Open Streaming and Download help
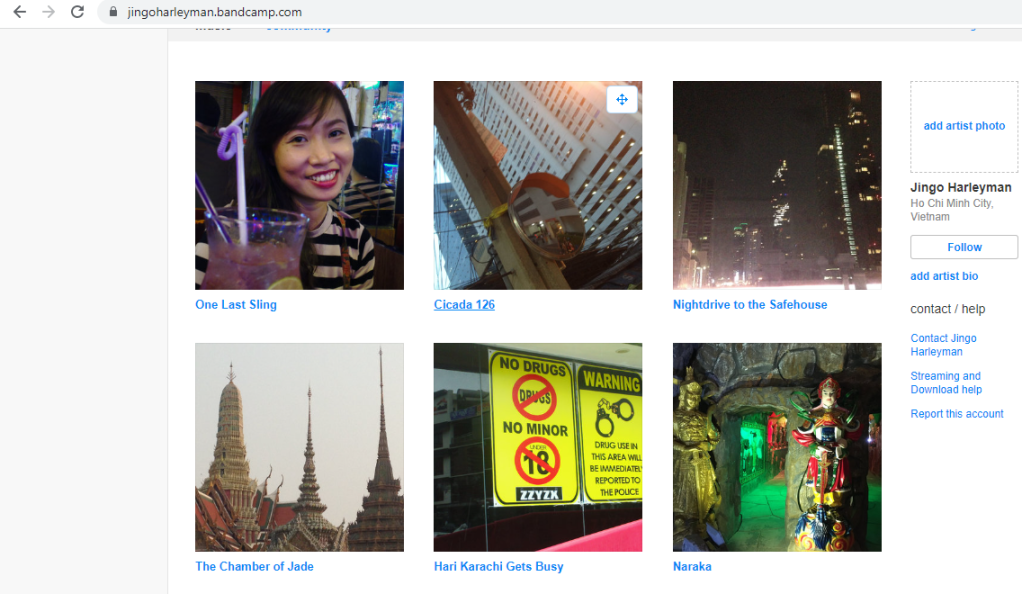The image size is (1022, 594). click(x=946, y=383)
